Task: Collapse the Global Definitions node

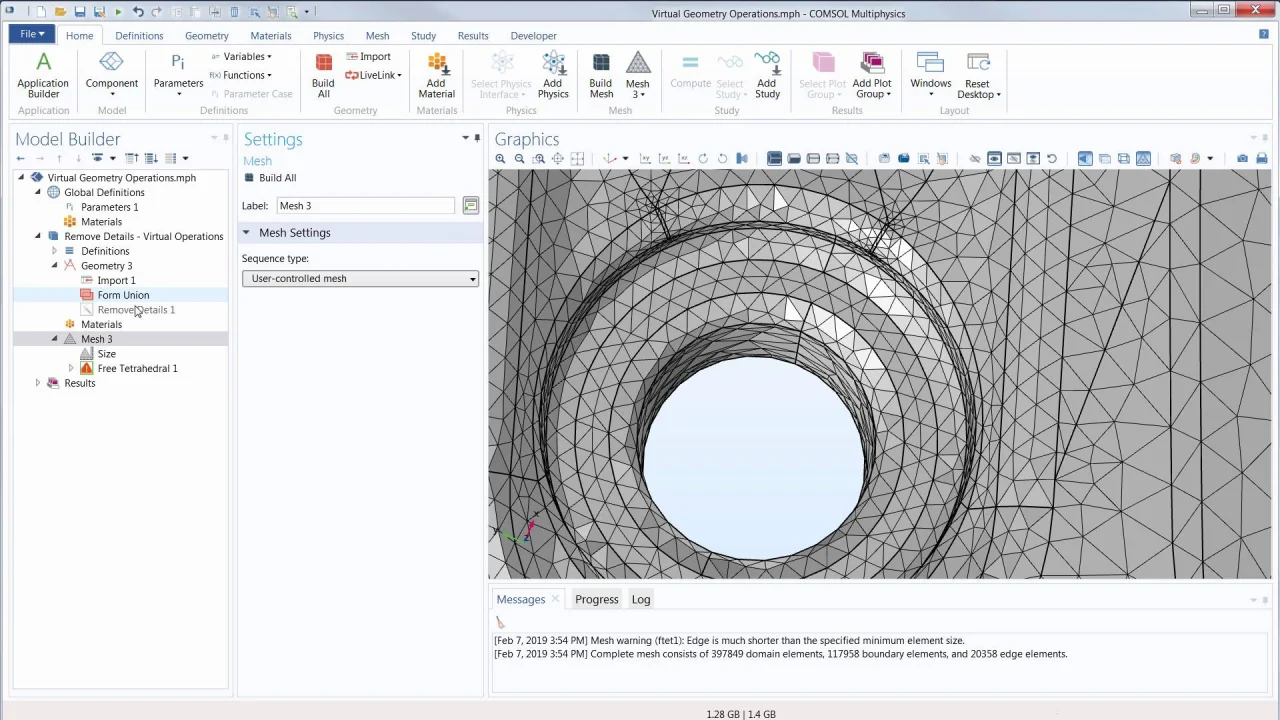Action: pyautogui.click(x=38, y=192)
